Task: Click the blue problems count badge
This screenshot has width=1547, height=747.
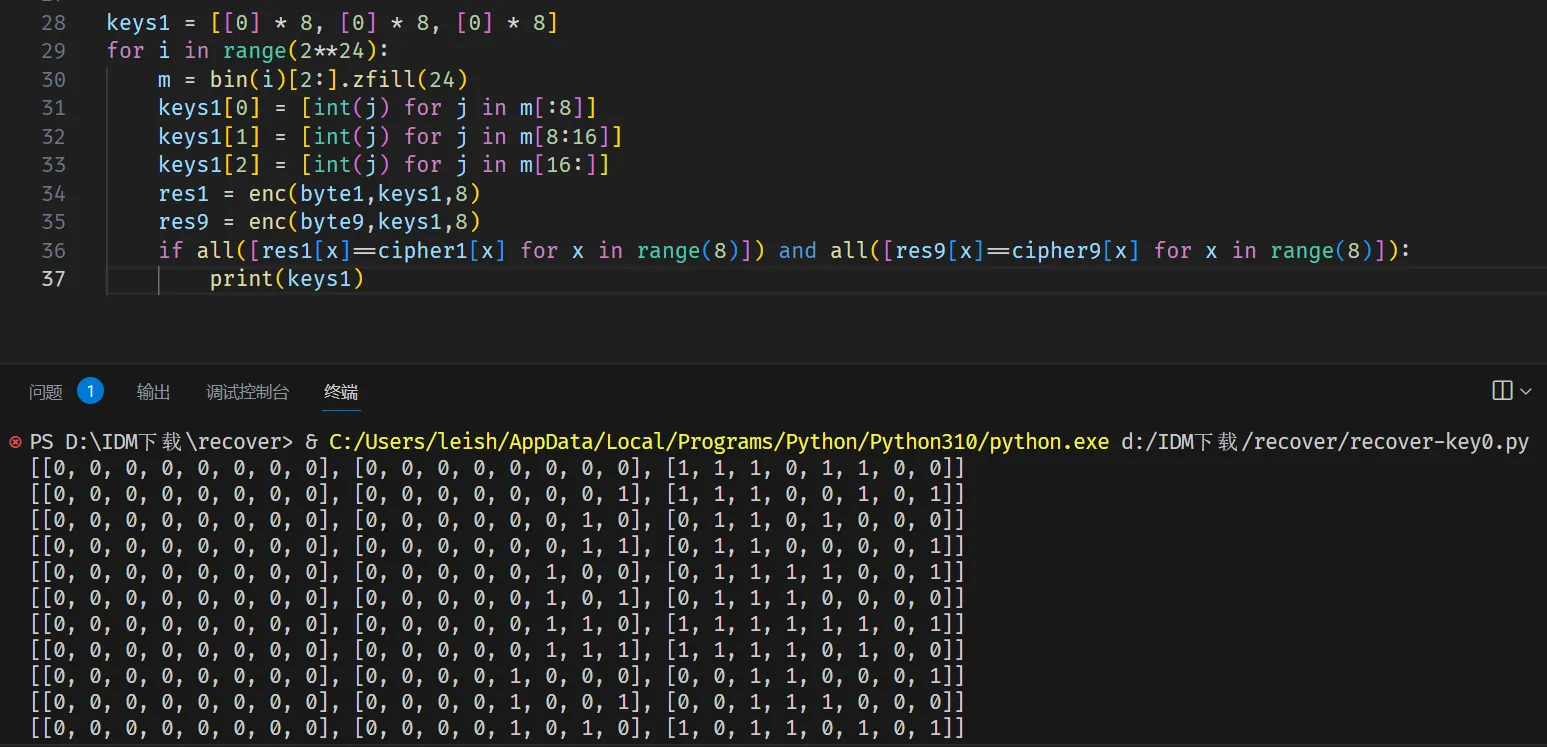Action: coord(90,391)
